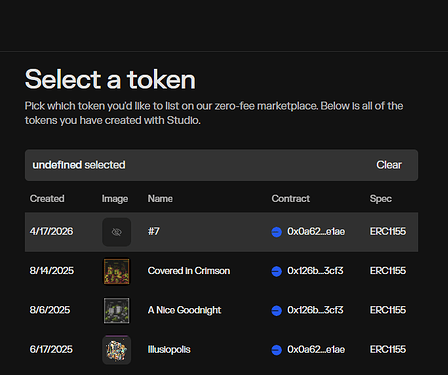Click the blue chain icon in #7 row
Image resolution: width=448 pixels, height=375 pixels.
click(x=276, y=232)
